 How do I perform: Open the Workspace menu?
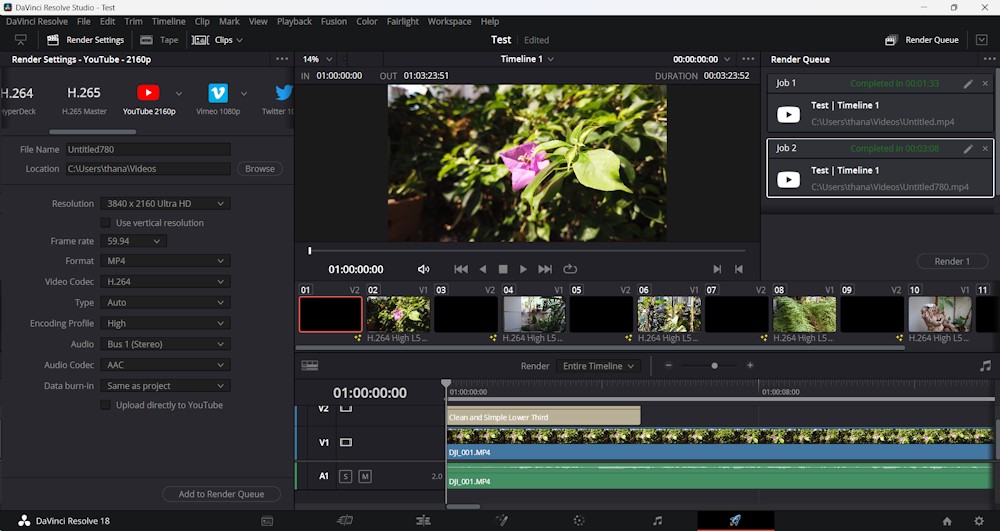(449, 21)
